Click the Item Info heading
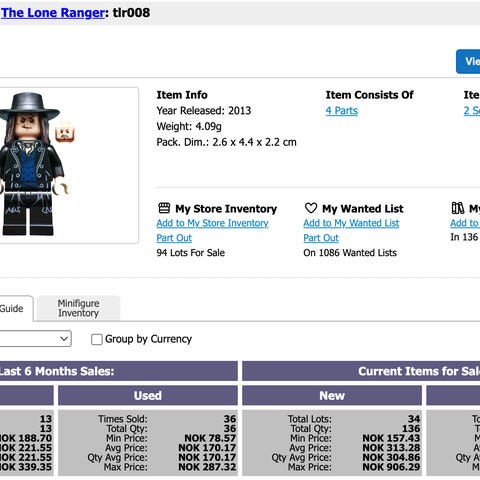This screenshot has width=480, height=480. [x=182, y=95]
